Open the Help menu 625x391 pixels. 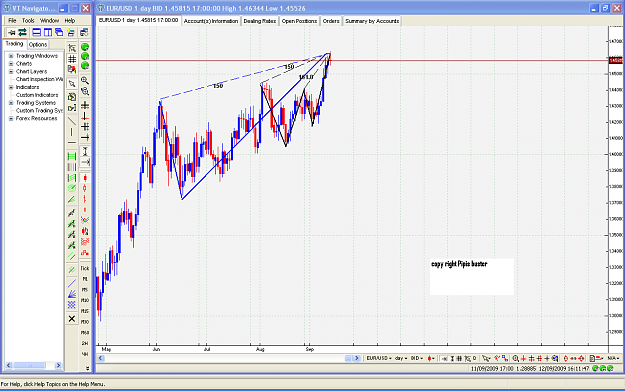click(x=70, y=20)
